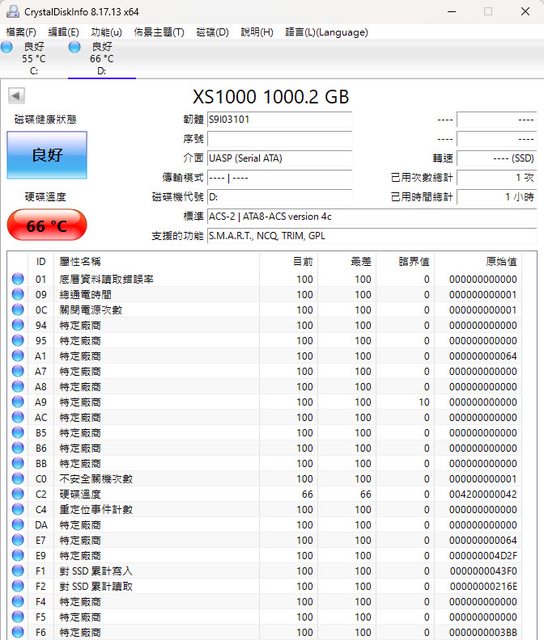Viewport: 544px width, 640px height.
Task: Click the status orb for attribute F1
Action: 18,571
